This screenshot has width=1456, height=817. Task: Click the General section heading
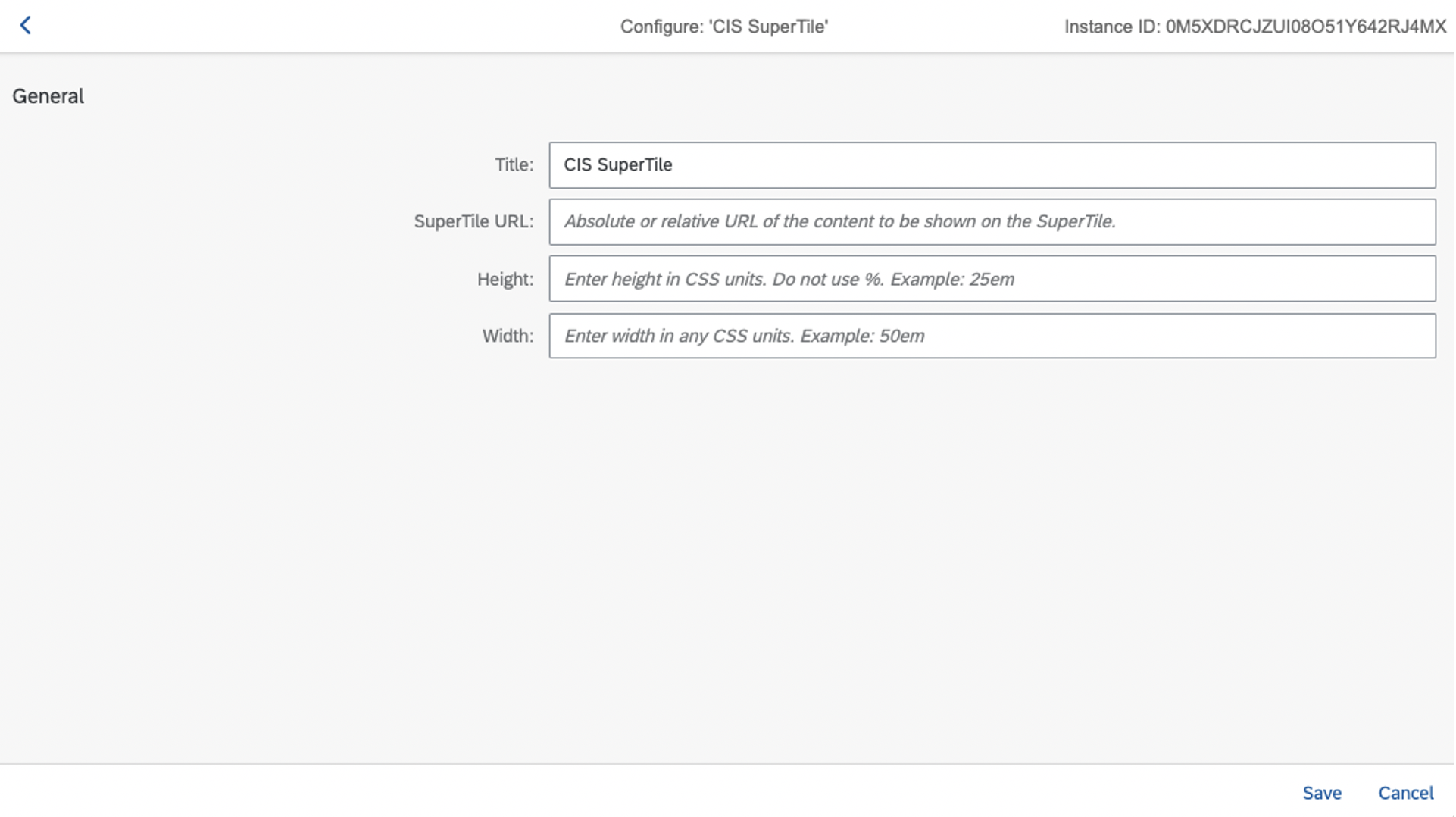[x=48, y=95]
